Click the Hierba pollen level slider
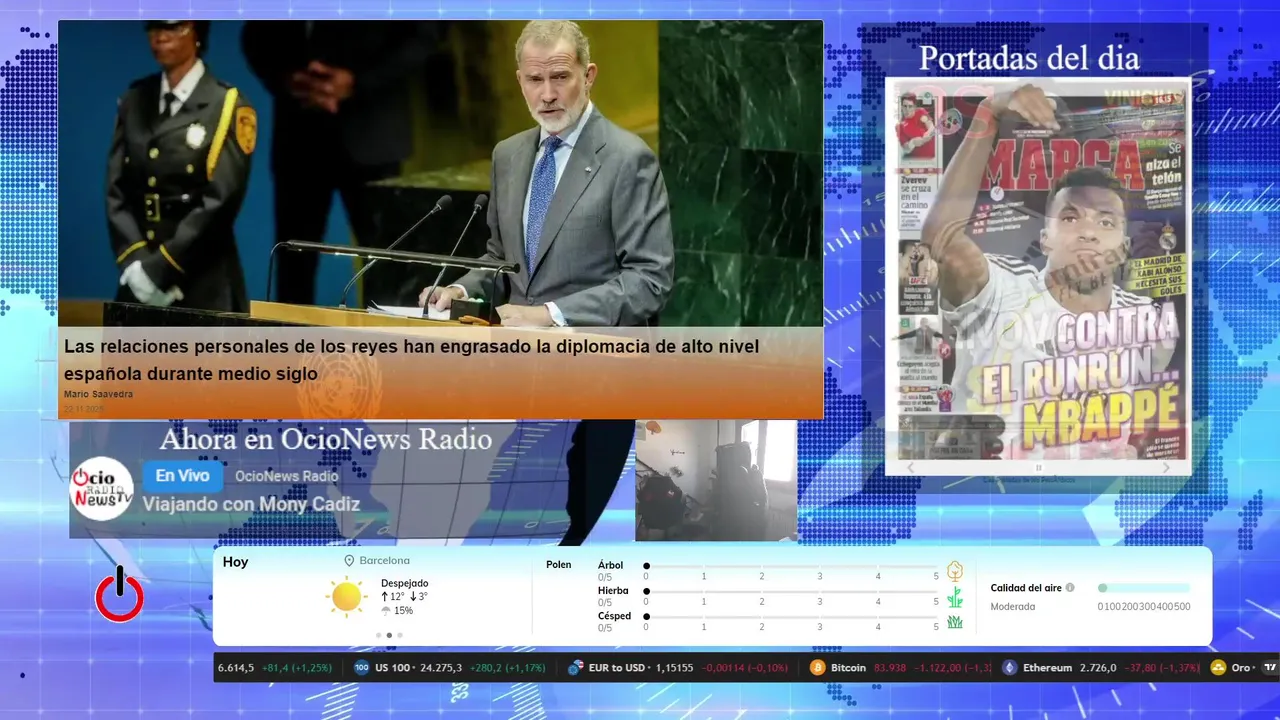1280x720 pixels. (x=791, y=592)
